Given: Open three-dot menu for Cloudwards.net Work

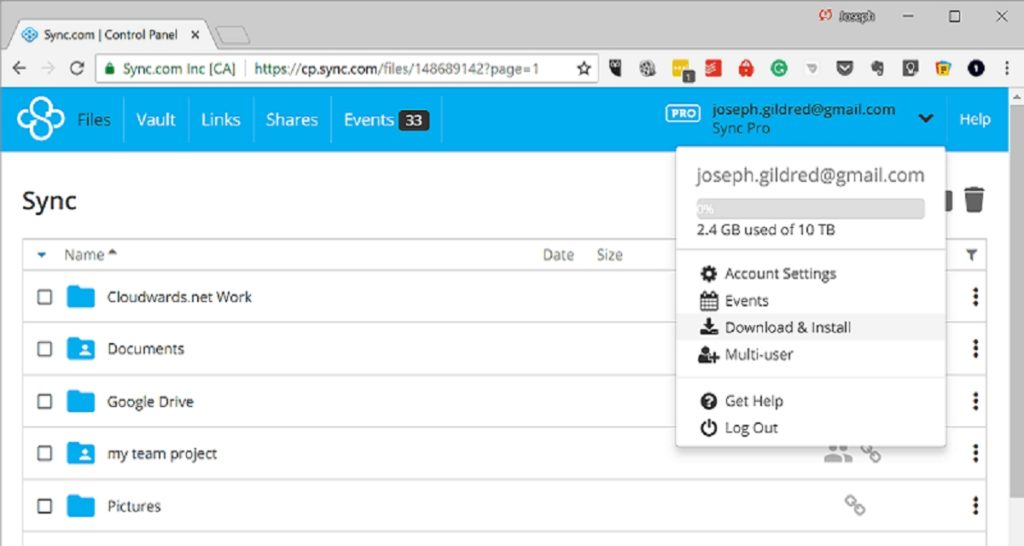Looking at the screenshot, I should 975,297.
